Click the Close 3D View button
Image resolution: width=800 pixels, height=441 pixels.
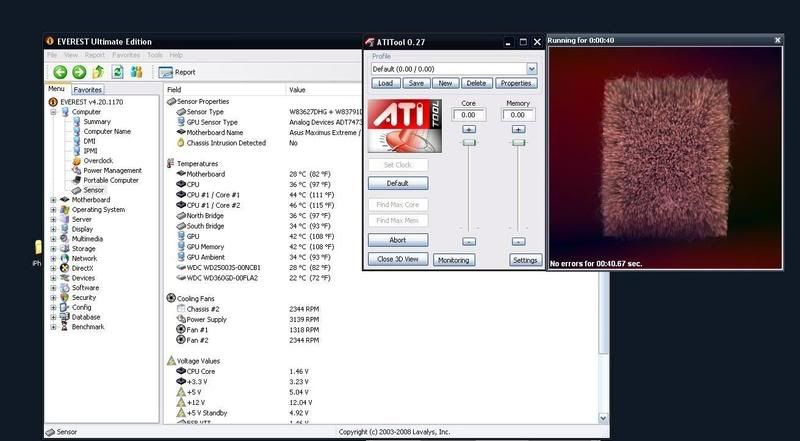coord(397,259)
